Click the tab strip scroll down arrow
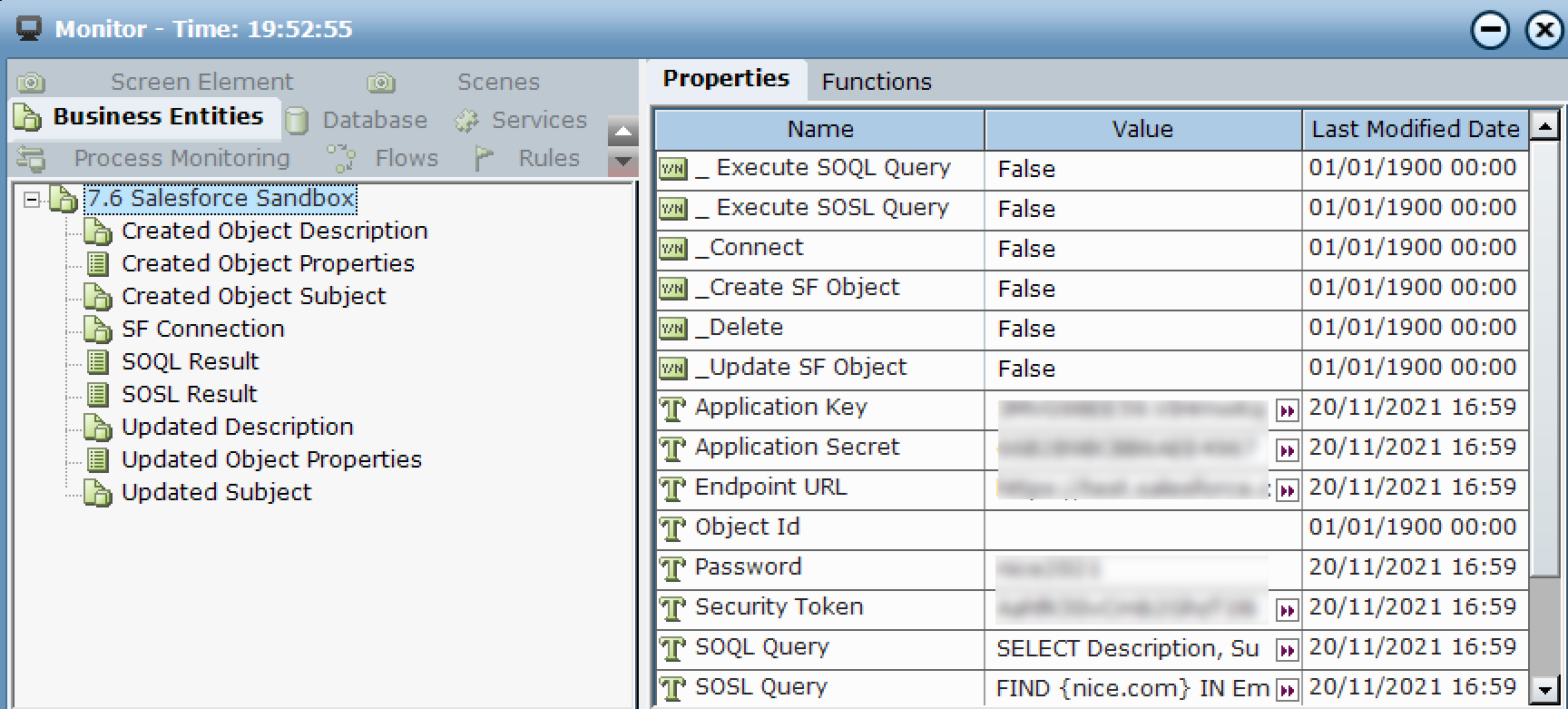This screenshot has height=709, width=1568. (x=622, y=162)
